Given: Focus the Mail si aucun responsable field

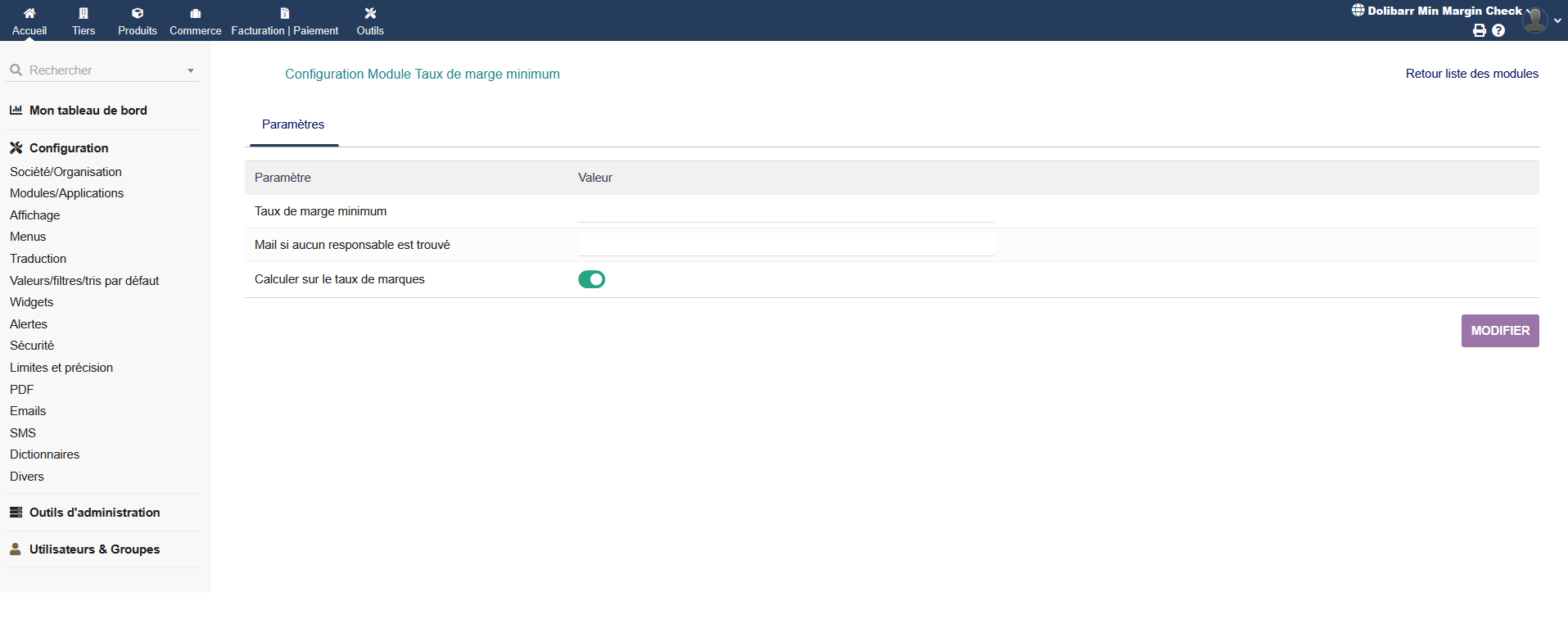Looking at the screenshot, I should (785, 245).
